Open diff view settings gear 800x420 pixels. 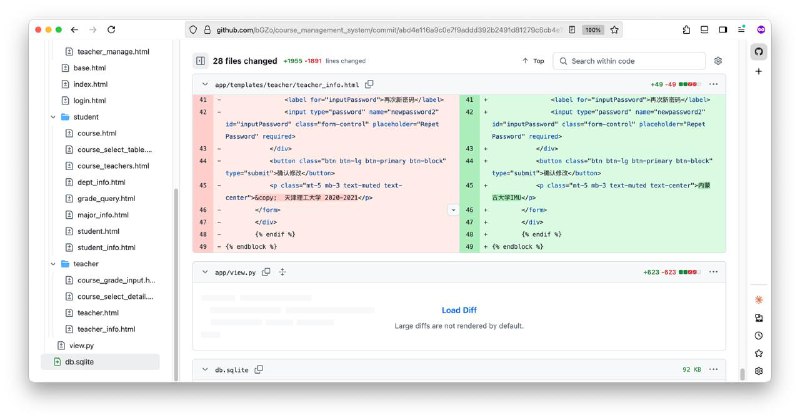[717, 61]
